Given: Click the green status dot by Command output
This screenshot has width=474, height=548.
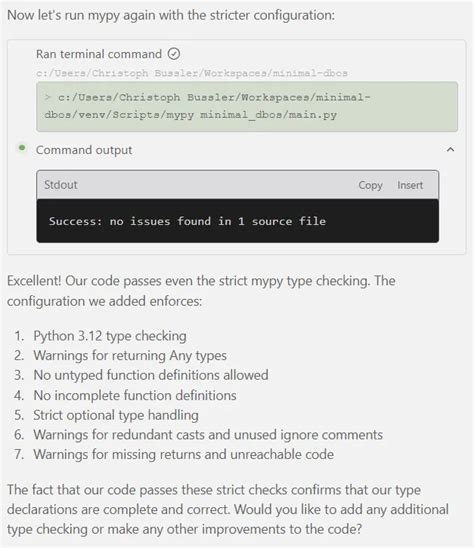Looking at the screenshot, I should (22, 148).
